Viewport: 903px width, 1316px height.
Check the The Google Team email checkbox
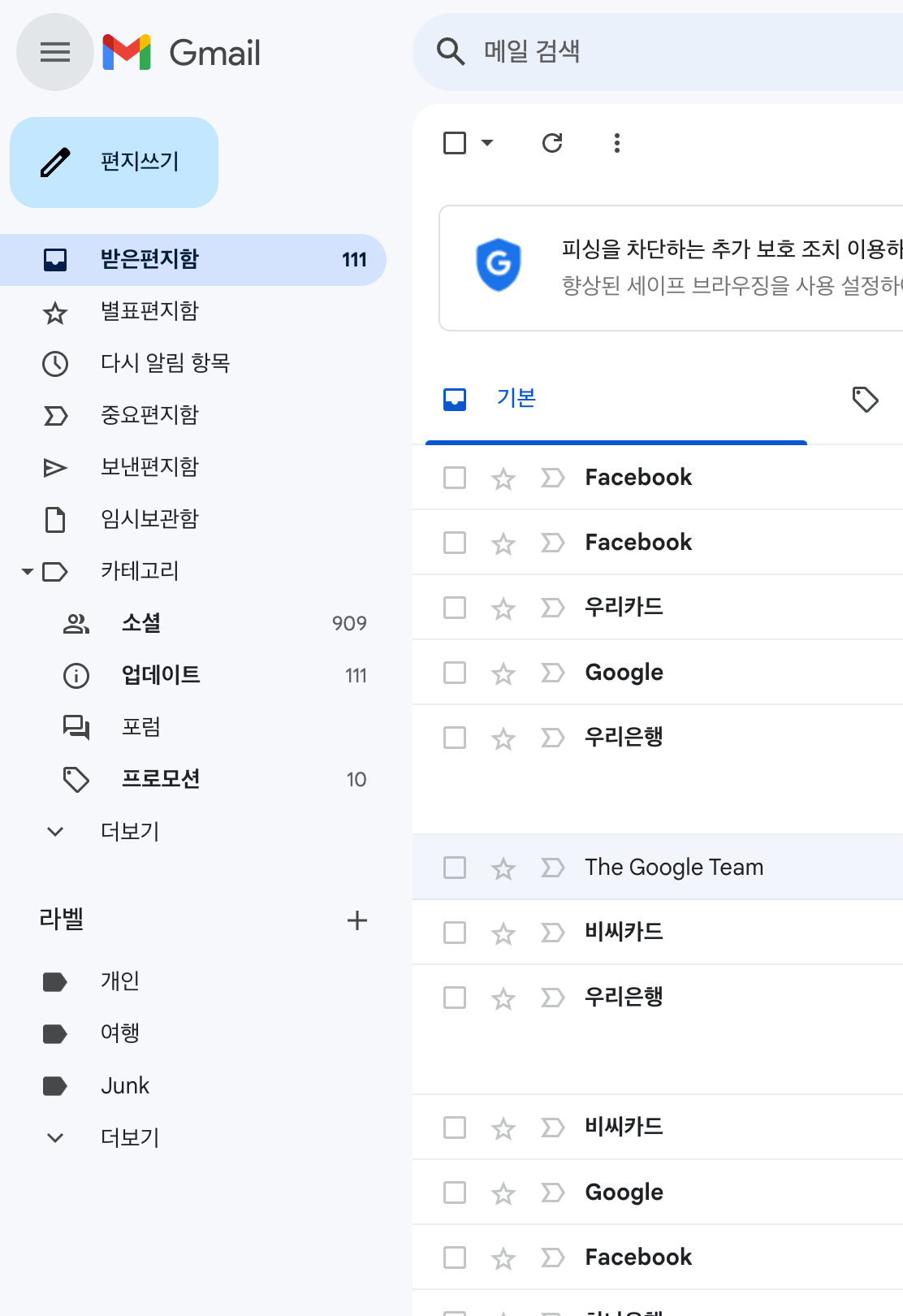[455, 868]
